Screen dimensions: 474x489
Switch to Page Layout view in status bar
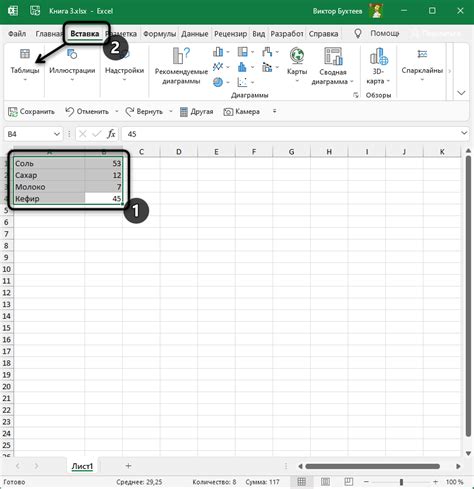coord(325,482)
